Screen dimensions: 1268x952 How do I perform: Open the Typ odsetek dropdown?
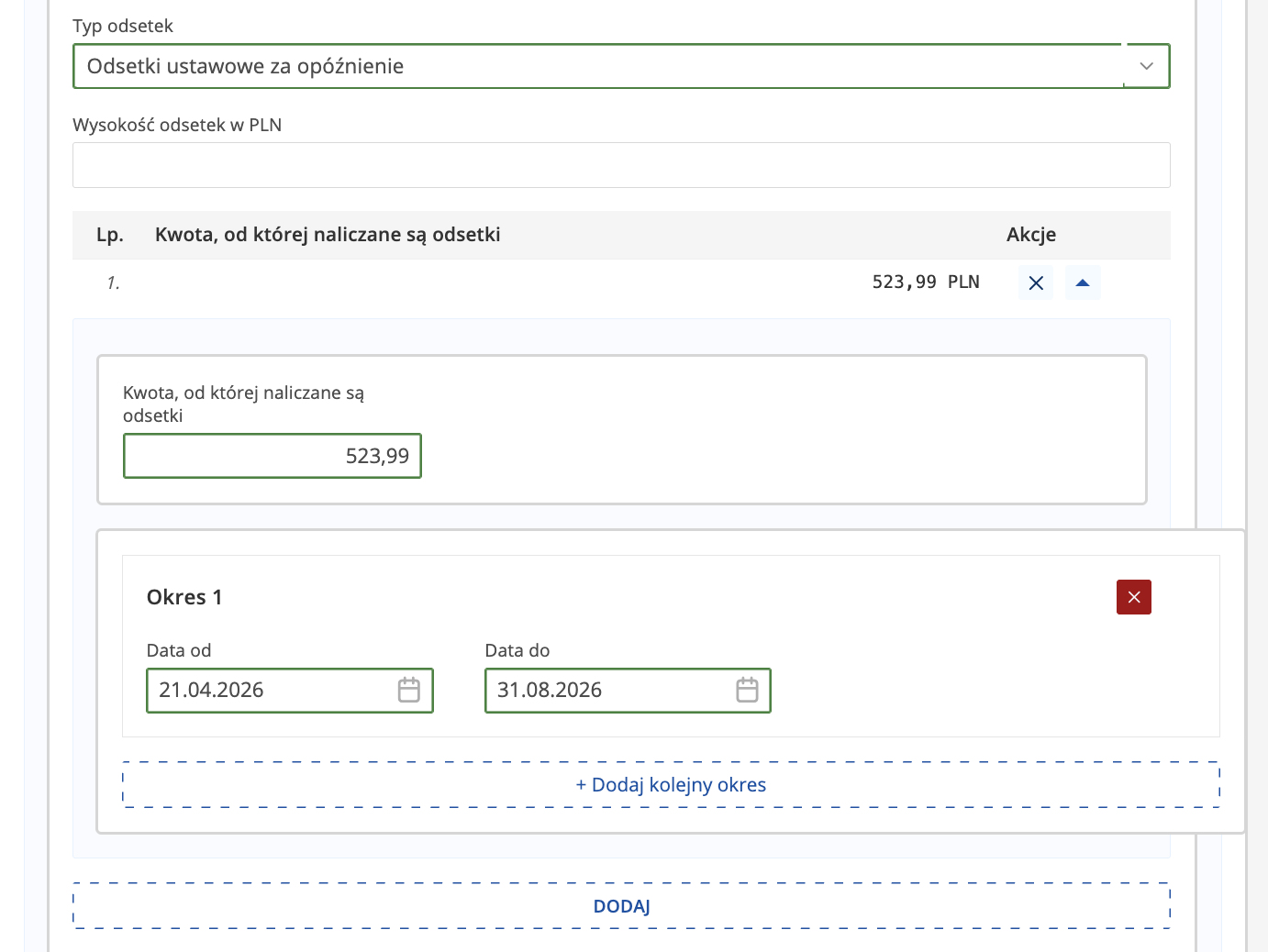621,66
